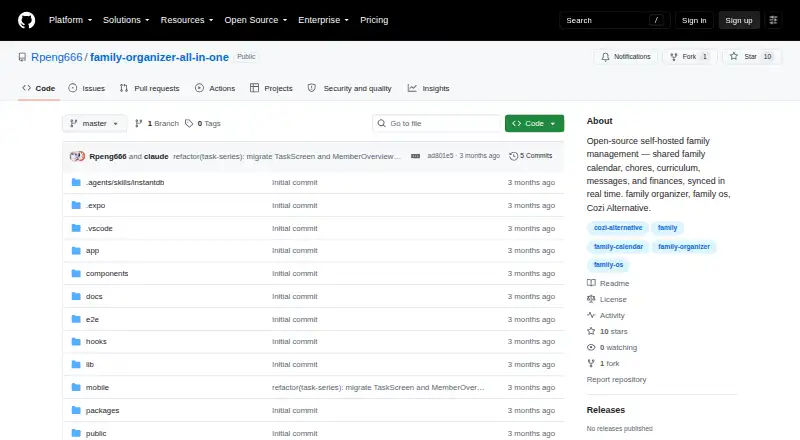This screenshot has width=800, height=440.
Task: Open the Rpeng666 owner link
Action: point(57,57)
